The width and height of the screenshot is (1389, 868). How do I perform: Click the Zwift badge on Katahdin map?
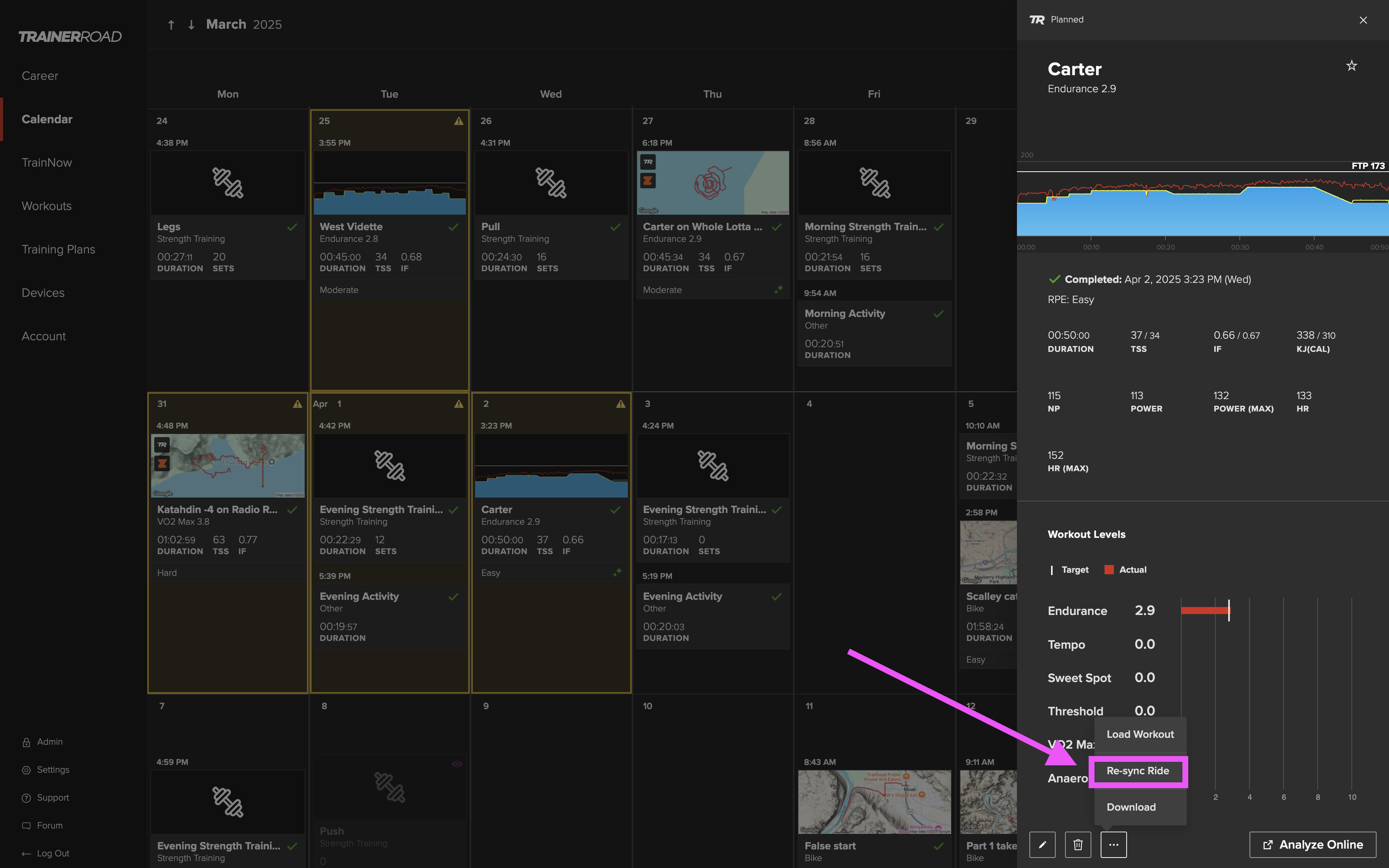tap(162, 463)
